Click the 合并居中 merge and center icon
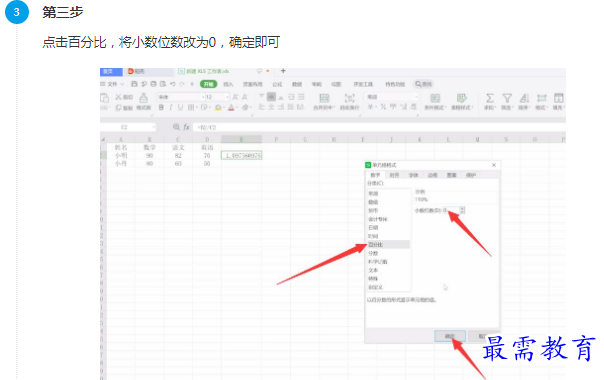This screenshot has width=604, height=380. 324,98
